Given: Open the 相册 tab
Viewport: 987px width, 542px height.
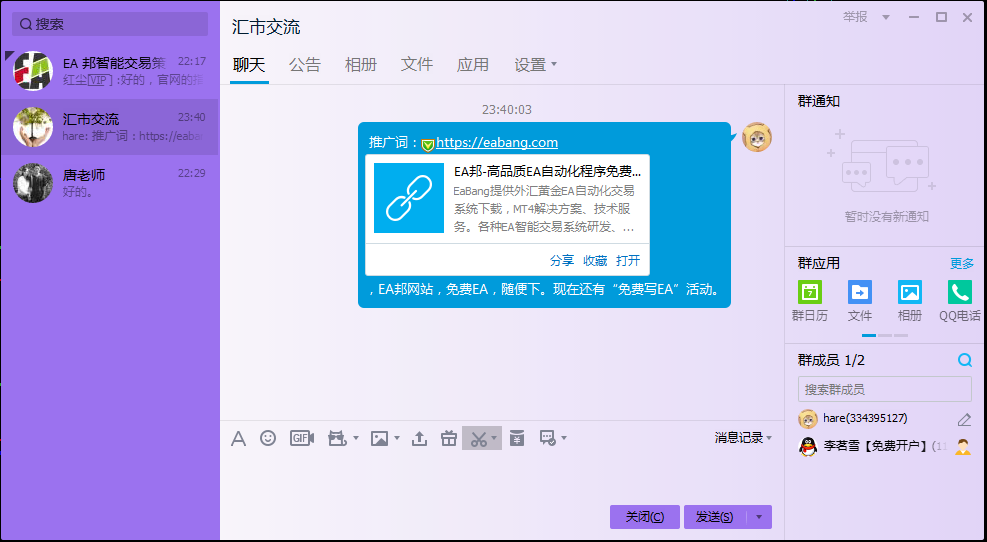Looking at the screenshot, I should [361, 64].
